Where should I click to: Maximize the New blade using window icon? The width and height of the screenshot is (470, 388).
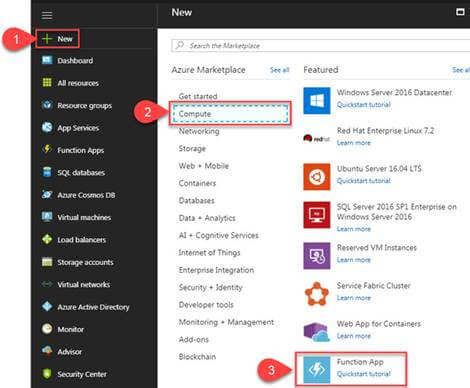(x=460, y=12)
